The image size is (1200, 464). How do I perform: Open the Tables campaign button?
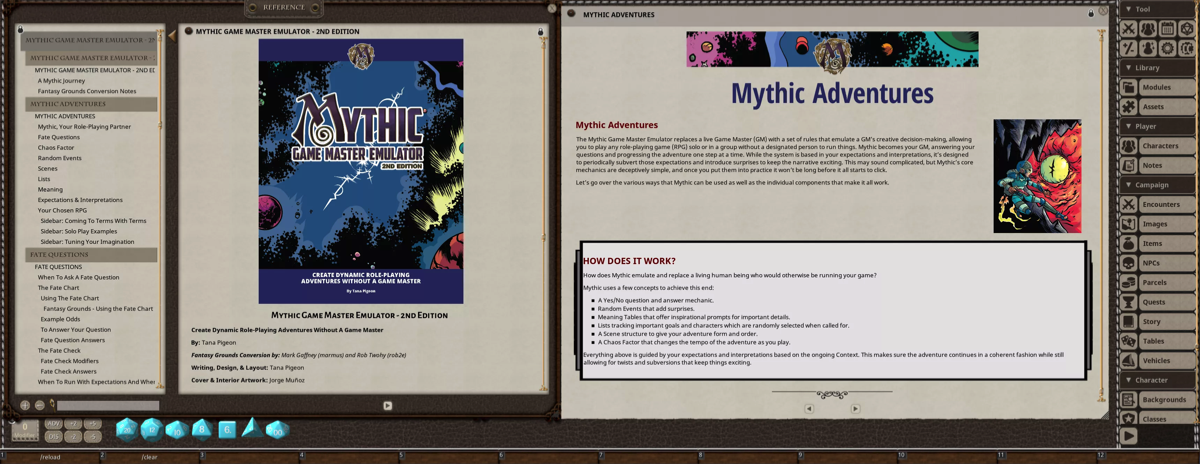click(x=1166, y=341)
